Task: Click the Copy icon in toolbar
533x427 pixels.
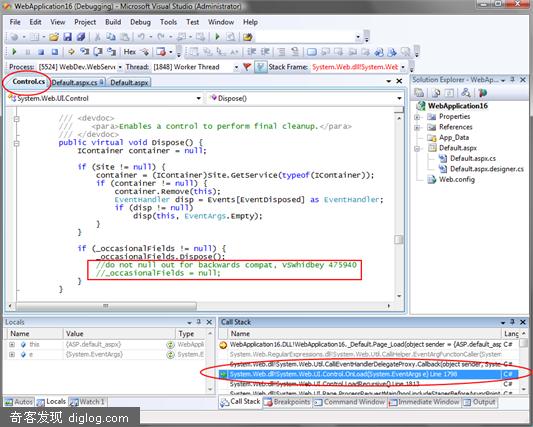Action: [111, 37]
